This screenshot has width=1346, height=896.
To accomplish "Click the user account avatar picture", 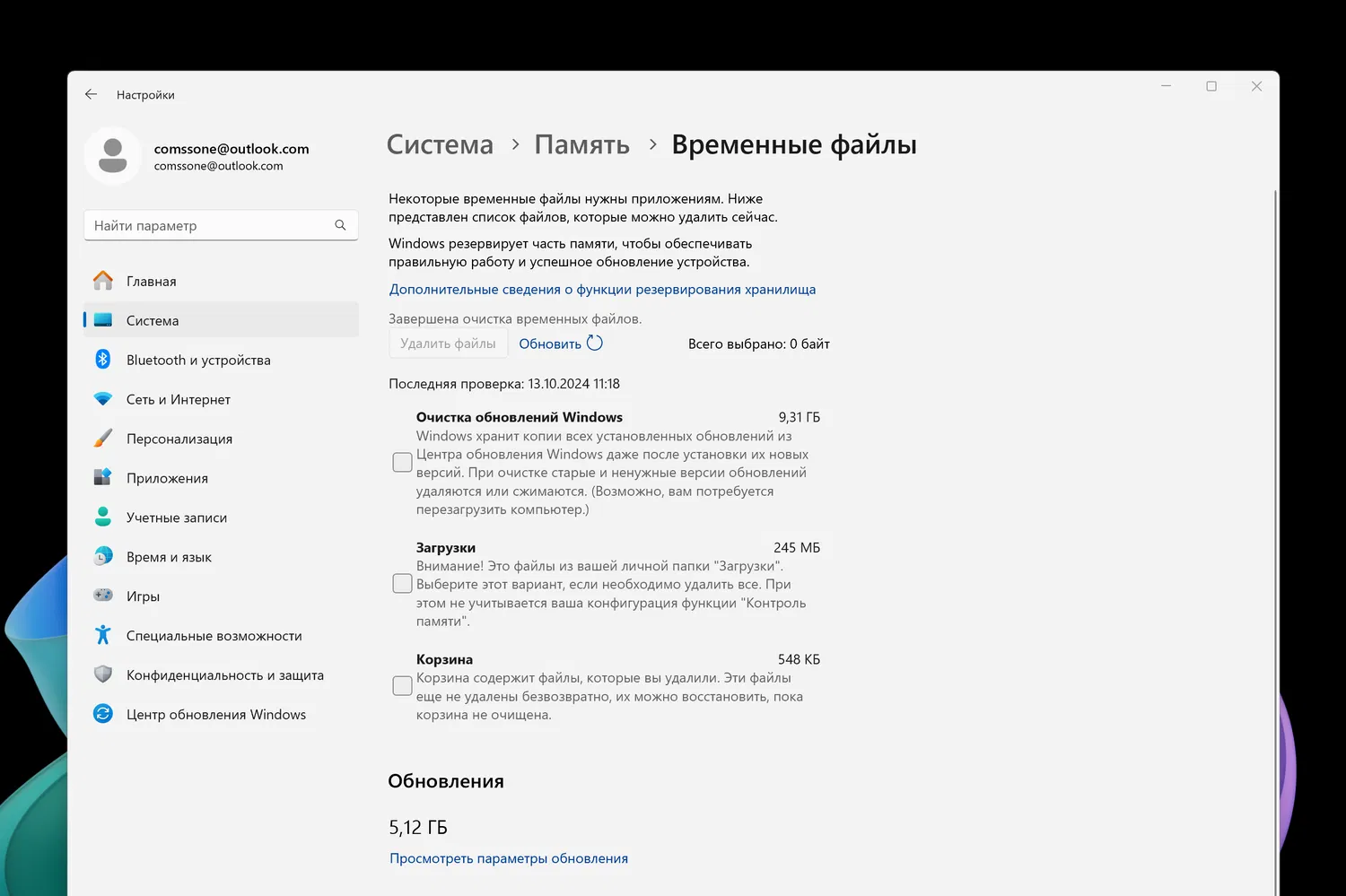I will click(113, 156).
